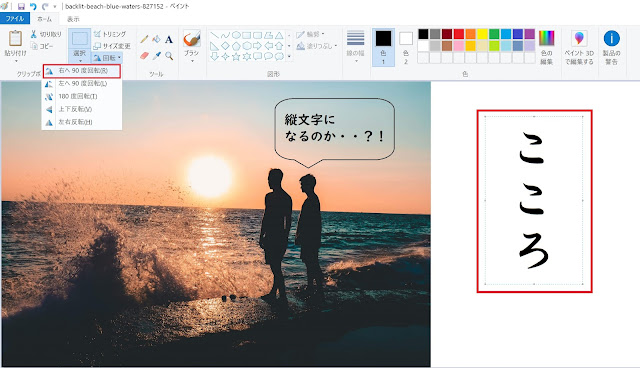Click the トリミング crop button
Image resolution: width=640 pixels, height=368 pixels.
point(110,34)
